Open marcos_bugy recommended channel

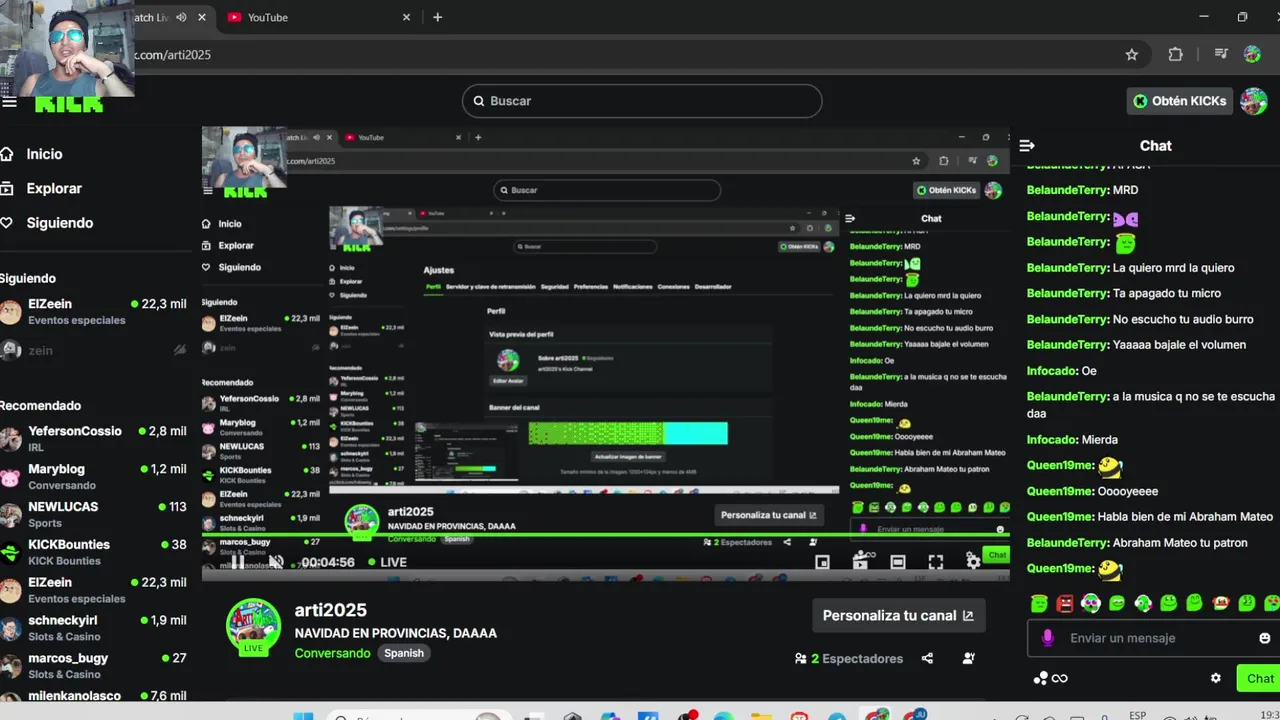coord(94,666)
